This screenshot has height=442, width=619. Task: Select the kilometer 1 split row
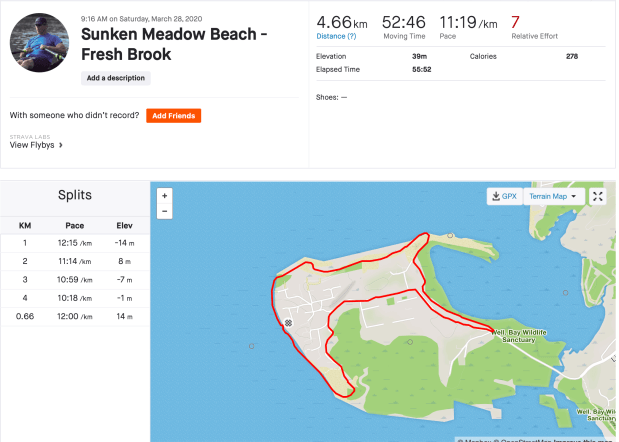click(75, 243)
